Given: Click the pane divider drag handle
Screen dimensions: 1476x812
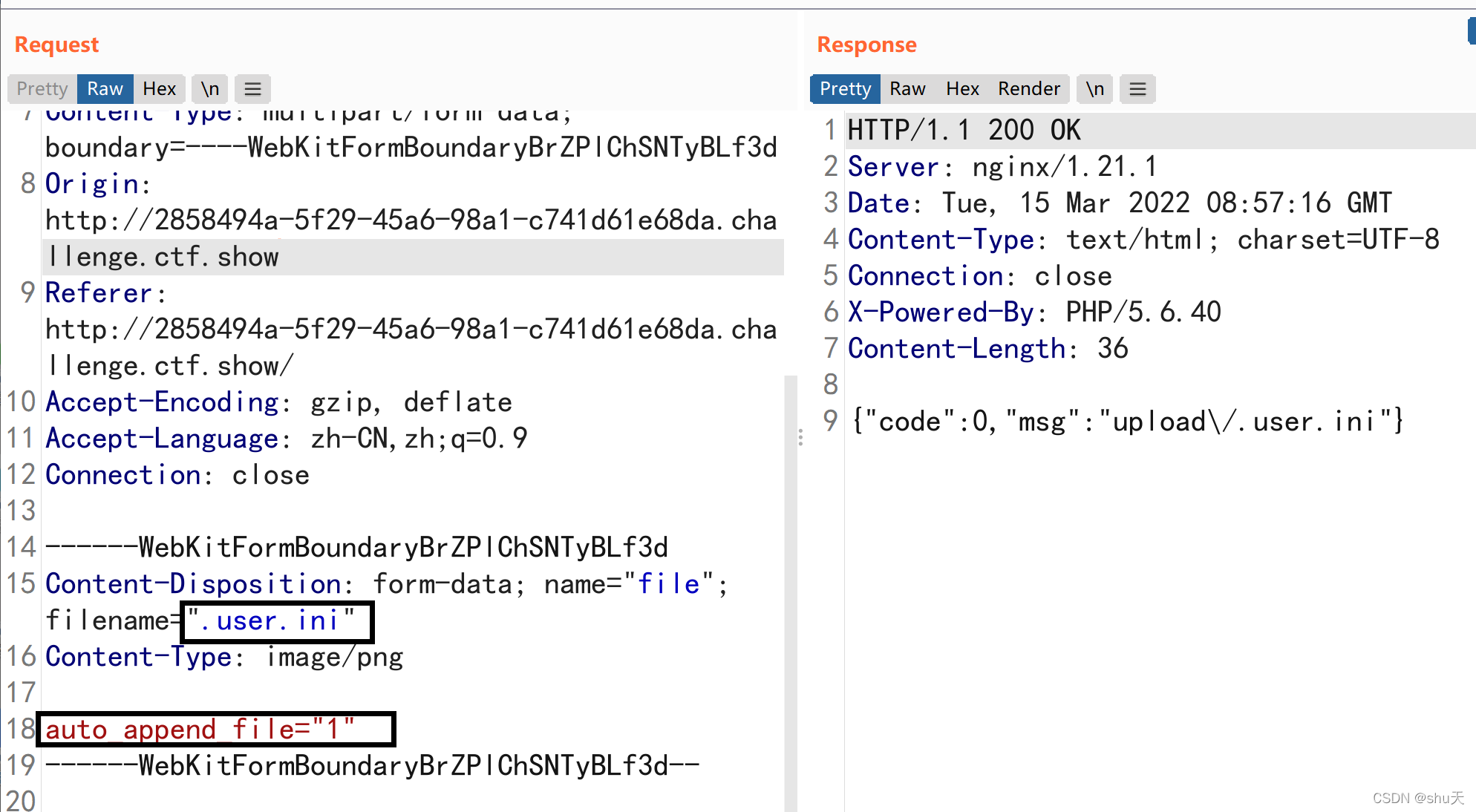Looking at the screenshot, I should 800,438.
